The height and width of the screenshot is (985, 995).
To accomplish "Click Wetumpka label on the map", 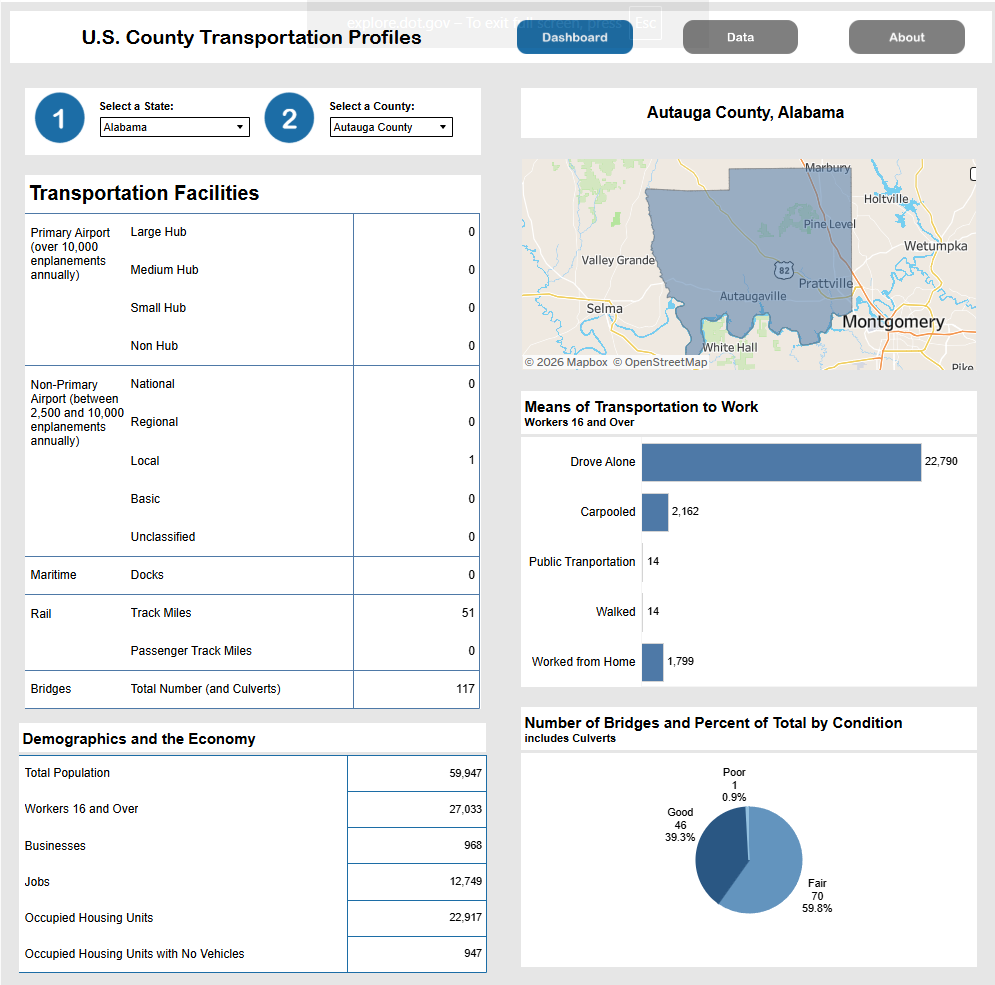I will pos(935,246).
